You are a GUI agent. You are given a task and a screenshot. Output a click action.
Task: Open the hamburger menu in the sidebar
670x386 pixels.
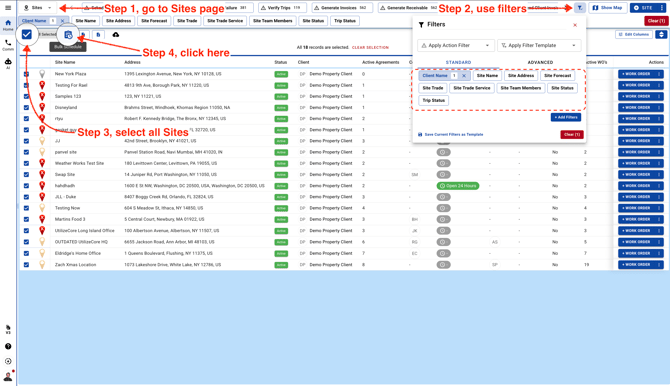tap(8, 8)
